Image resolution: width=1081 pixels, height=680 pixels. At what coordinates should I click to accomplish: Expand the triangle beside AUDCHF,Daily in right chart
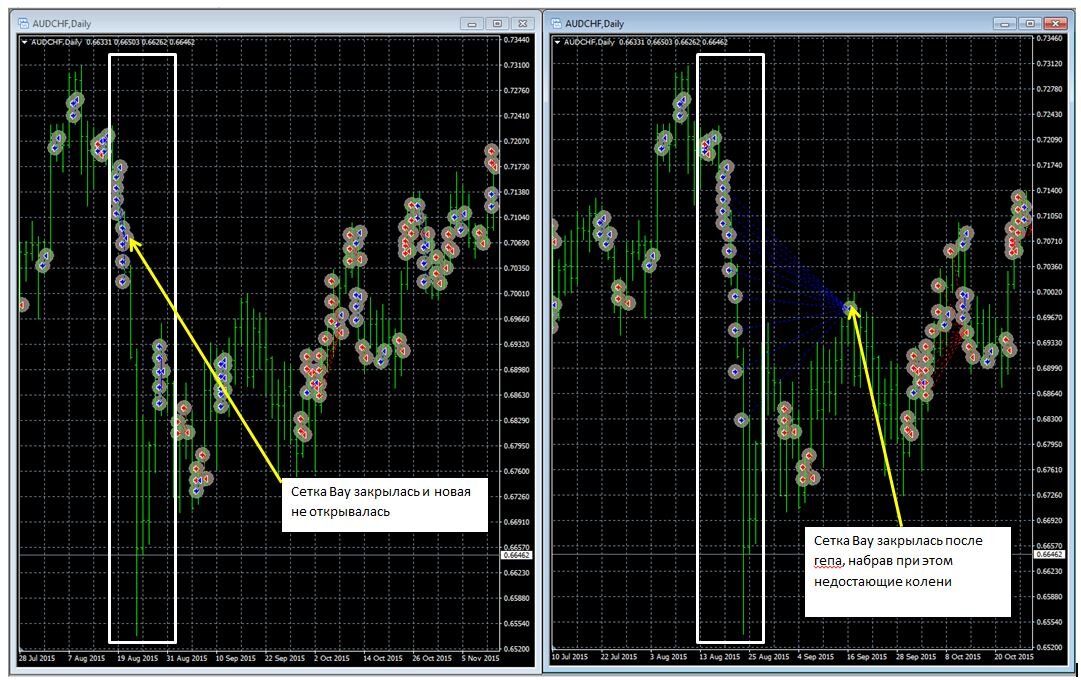557,42
